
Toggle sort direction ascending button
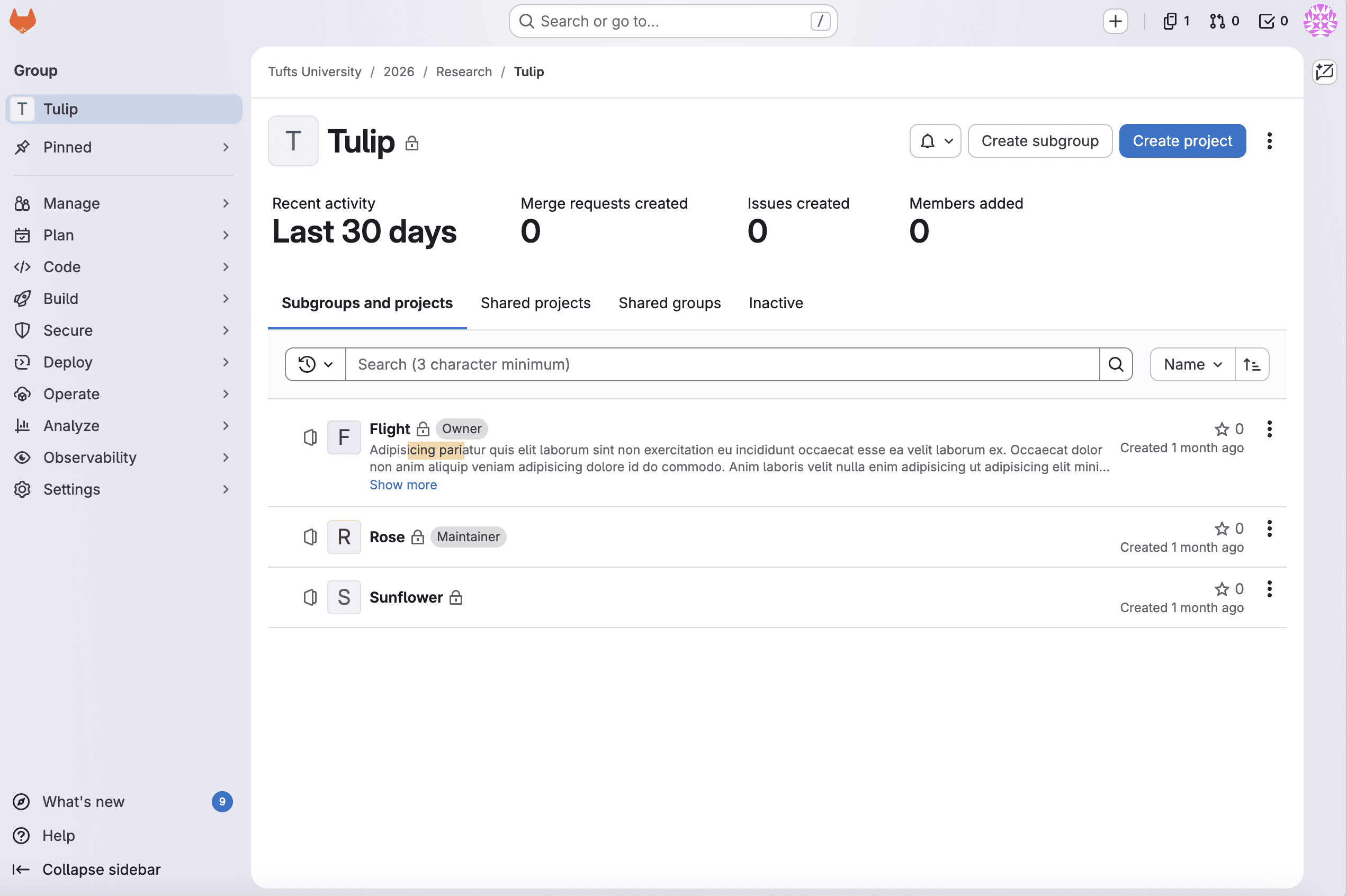[1251, 364]
